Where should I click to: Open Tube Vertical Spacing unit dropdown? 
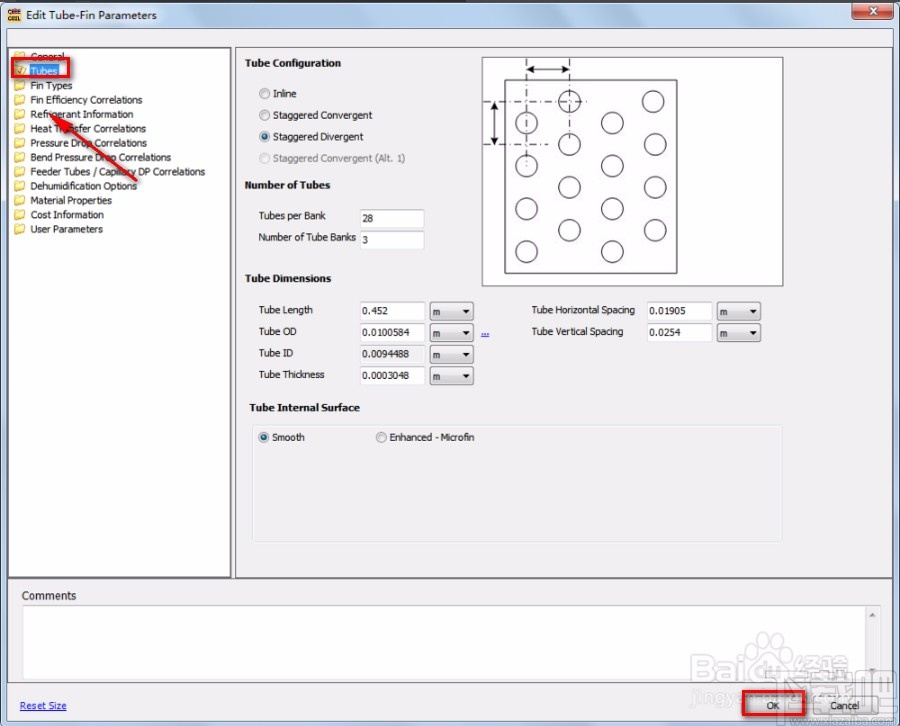[x=739, y=333]
